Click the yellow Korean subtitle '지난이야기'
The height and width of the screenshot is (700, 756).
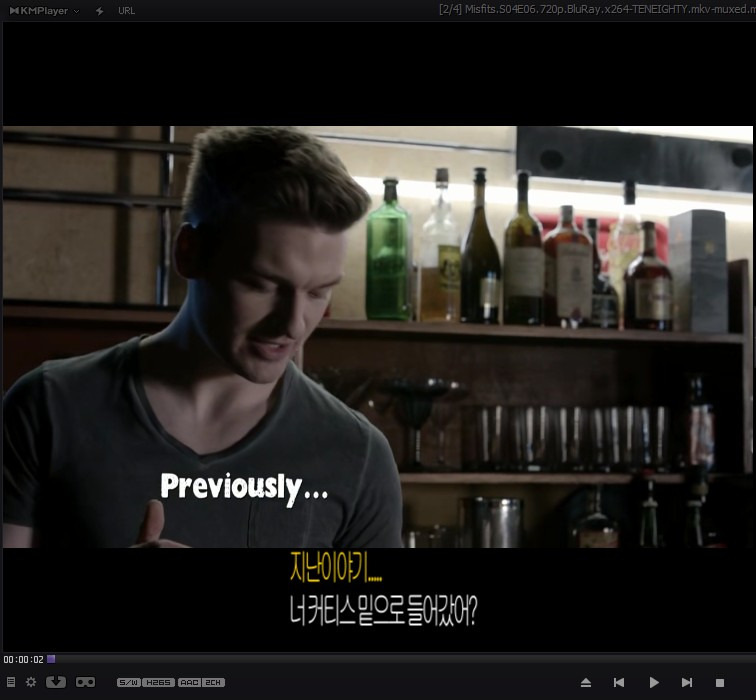336,566
